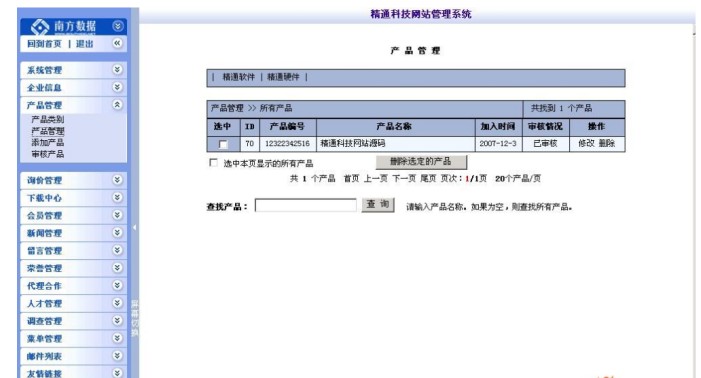Collapse sidebar with double-left arrow icon
The width and height of the screenshot is (701, 378).
pos(117,43)
